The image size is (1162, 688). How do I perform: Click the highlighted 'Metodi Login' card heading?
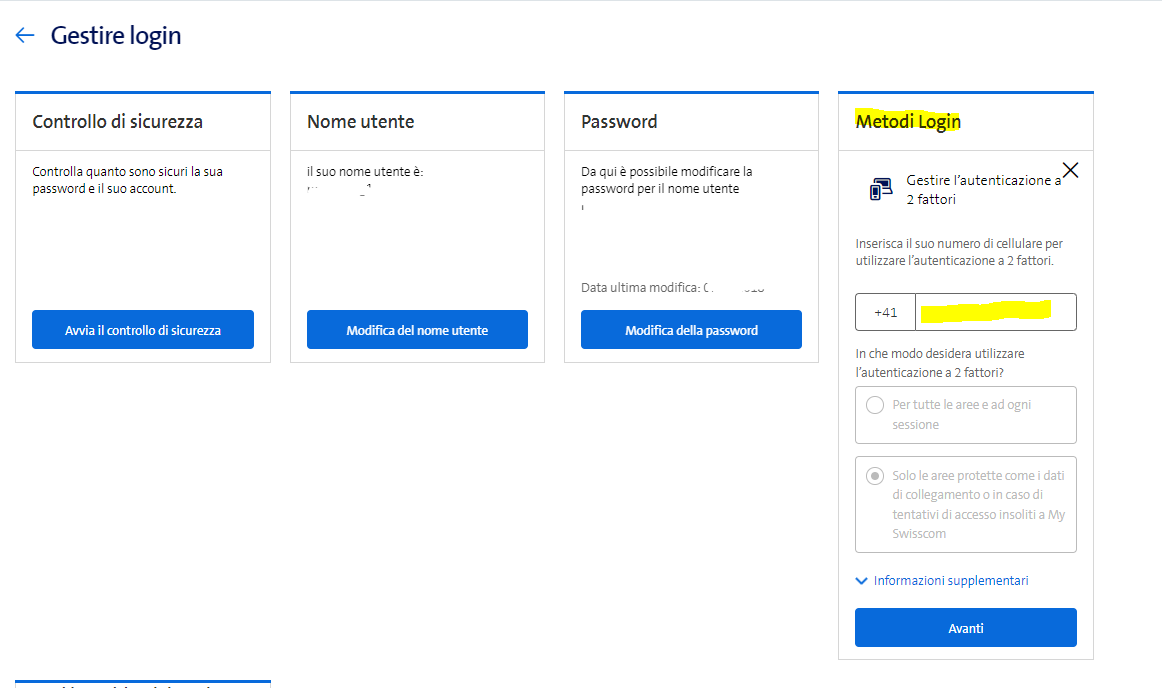pos(908,122)
